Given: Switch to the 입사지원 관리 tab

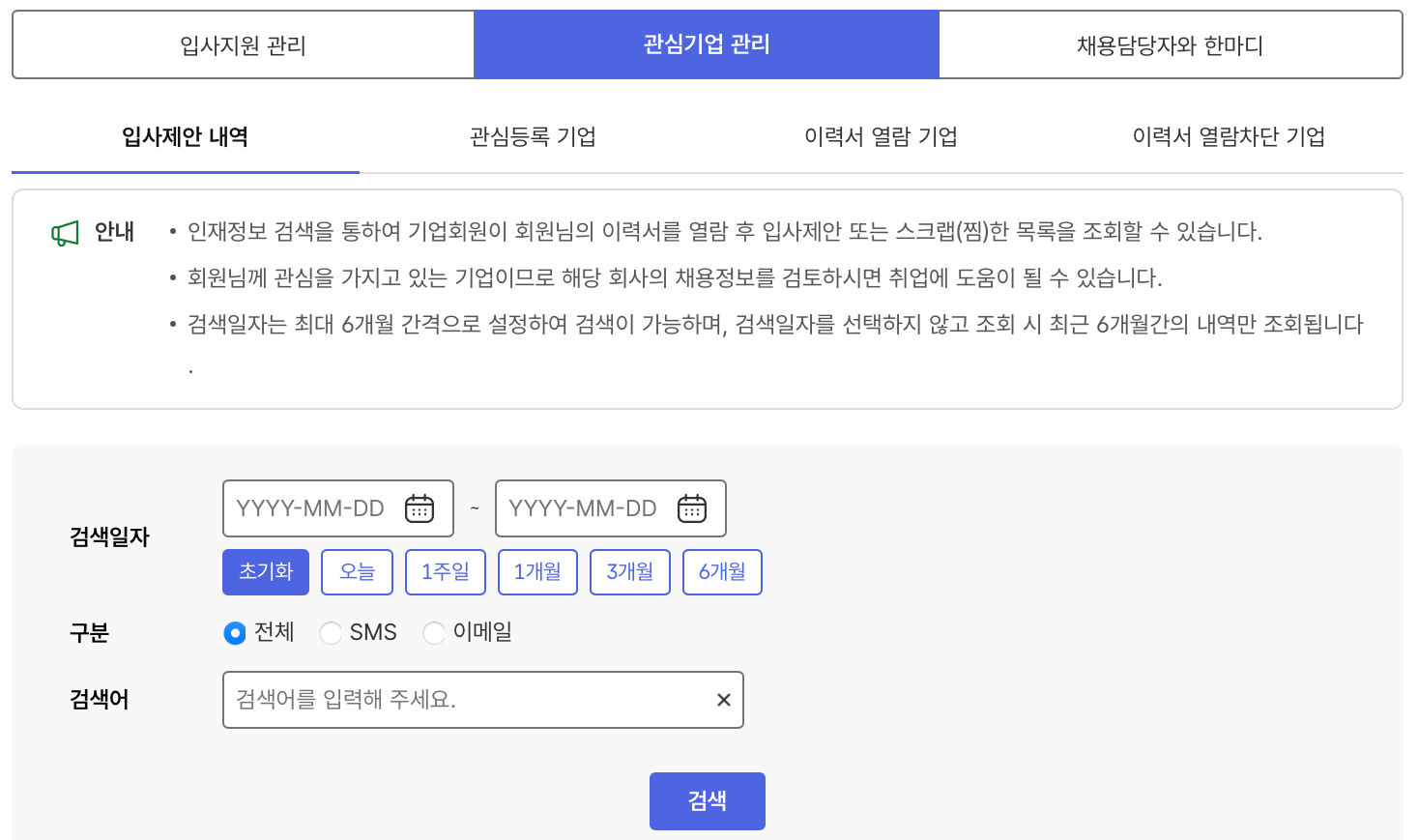Looking at the screenshot, I should point(241,43).
